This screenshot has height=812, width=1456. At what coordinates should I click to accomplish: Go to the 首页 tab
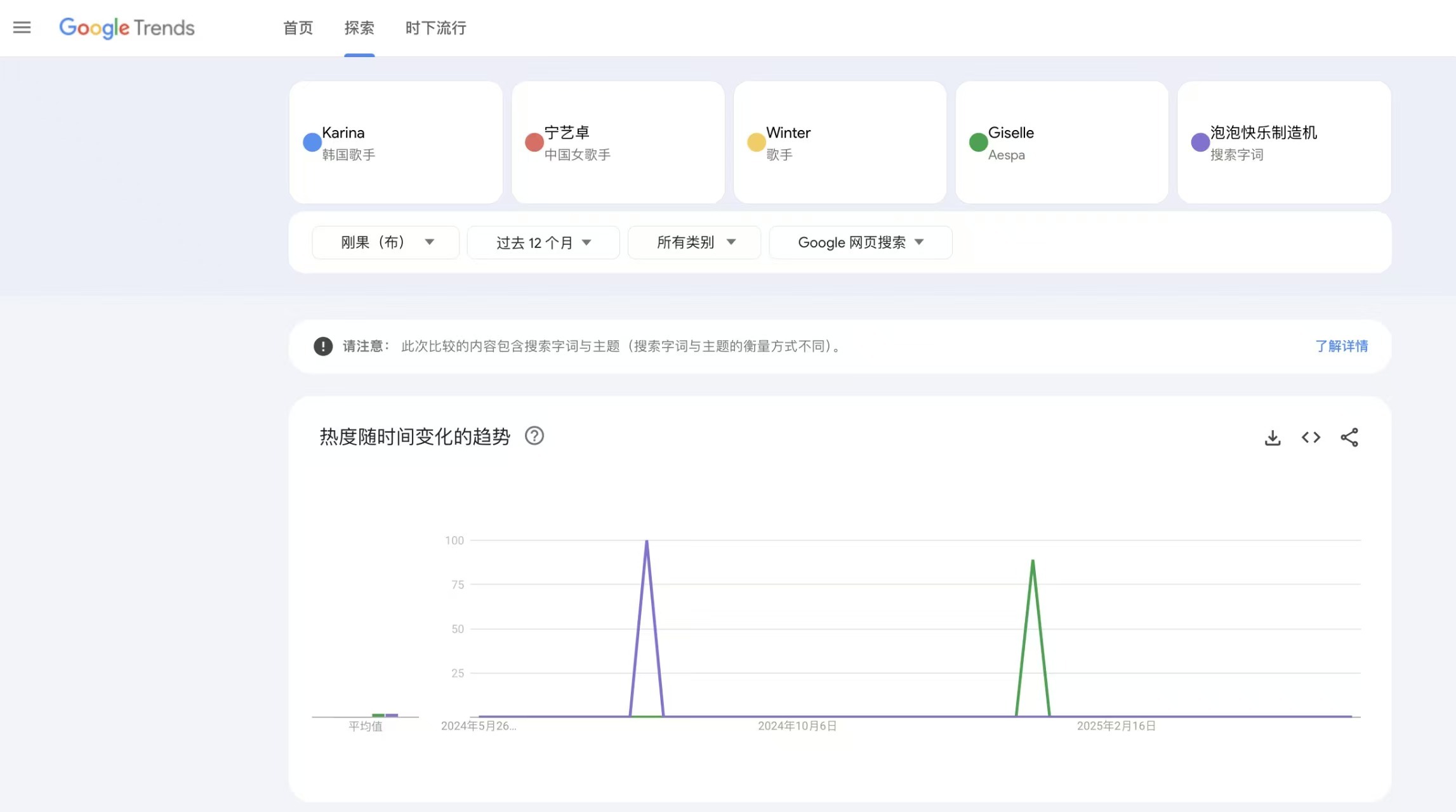tap(298, 28)
